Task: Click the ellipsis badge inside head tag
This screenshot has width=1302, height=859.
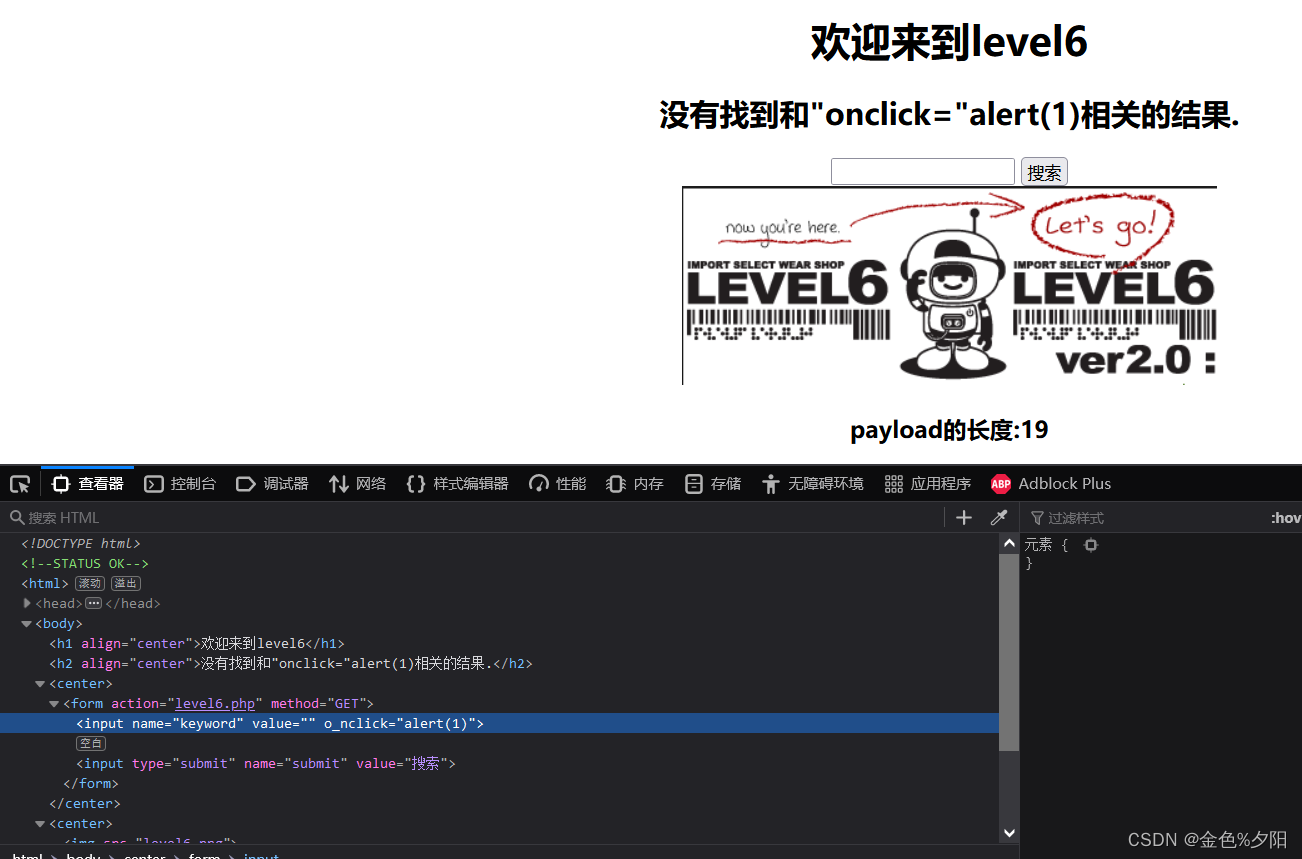Action: [x=93, y=603]
